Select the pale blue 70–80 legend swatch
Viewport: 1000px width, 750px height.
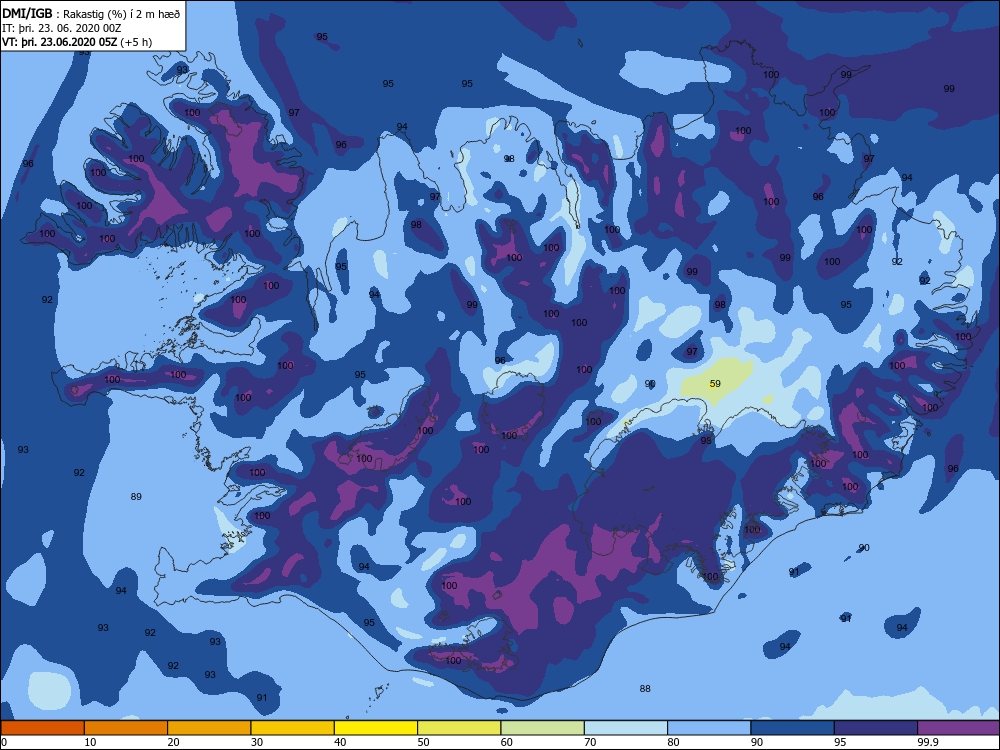[x=626, y=728]
